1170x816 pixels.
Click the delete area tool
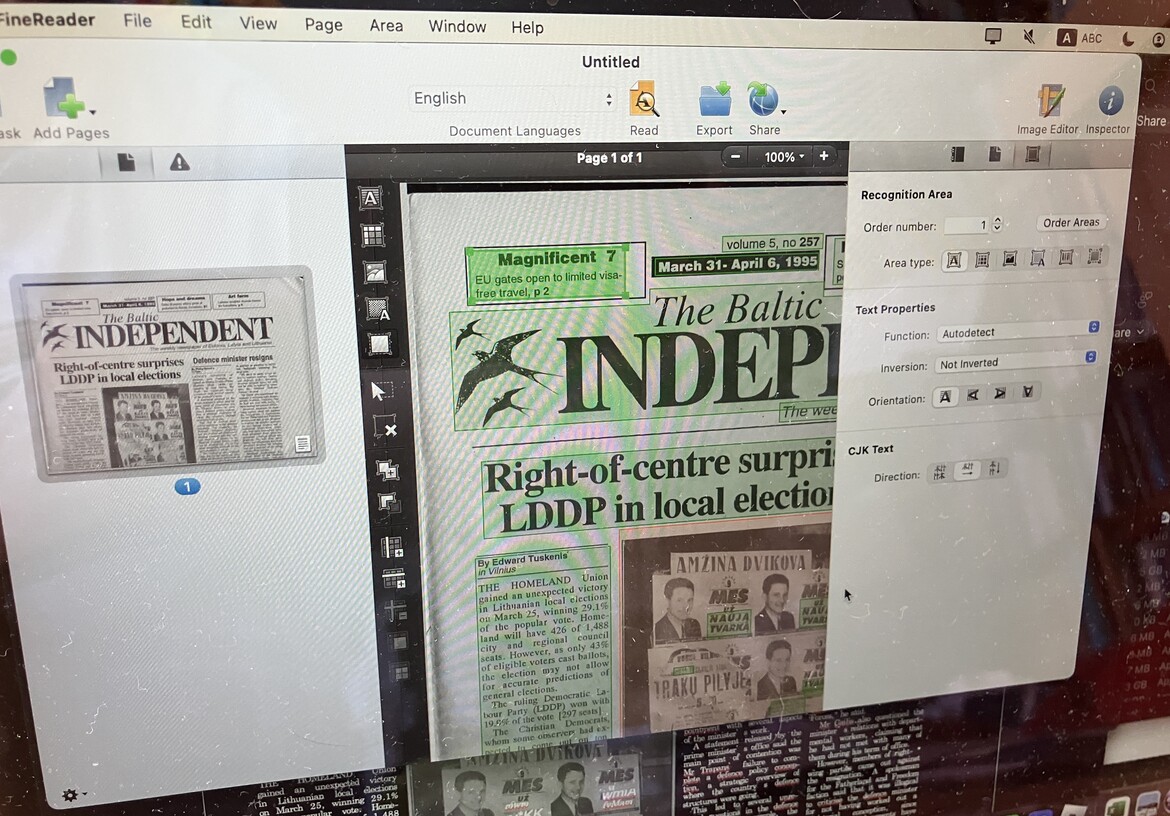coord(384,428)
